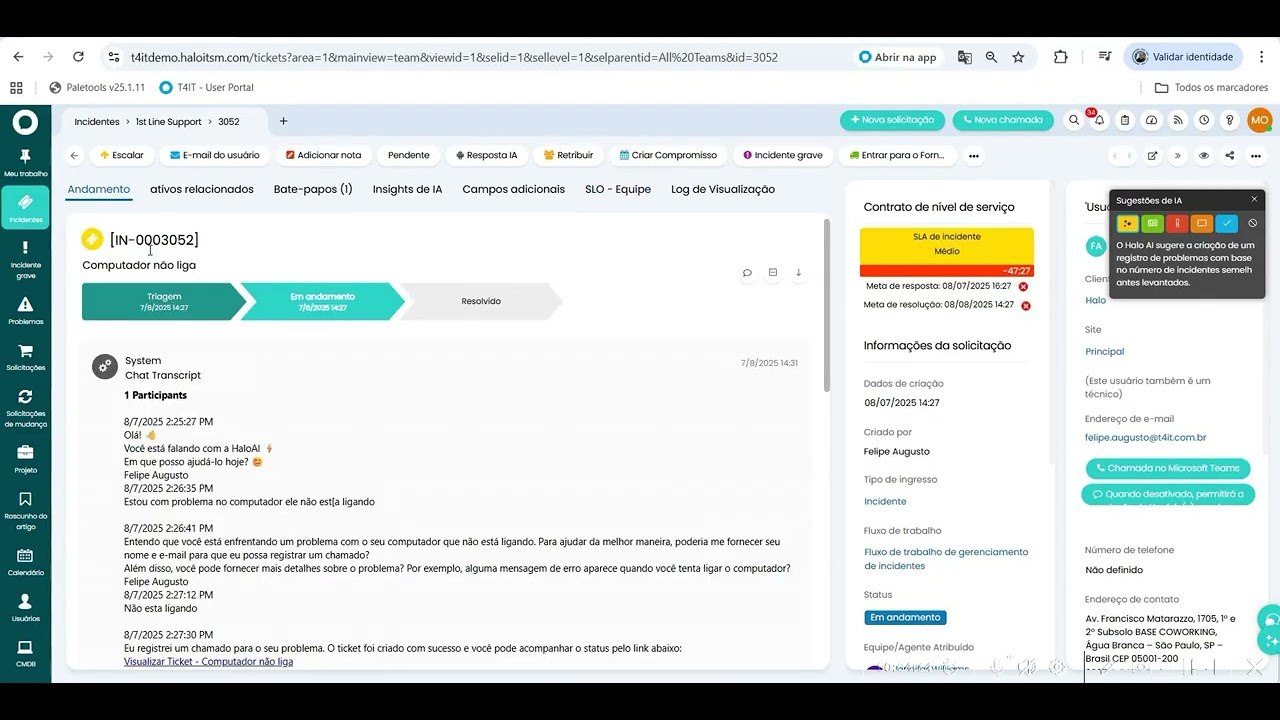Close the Sugestões de IA popup
Image resolution: width=1280 pixels, height=720 pixels.
pos(1254,200)
